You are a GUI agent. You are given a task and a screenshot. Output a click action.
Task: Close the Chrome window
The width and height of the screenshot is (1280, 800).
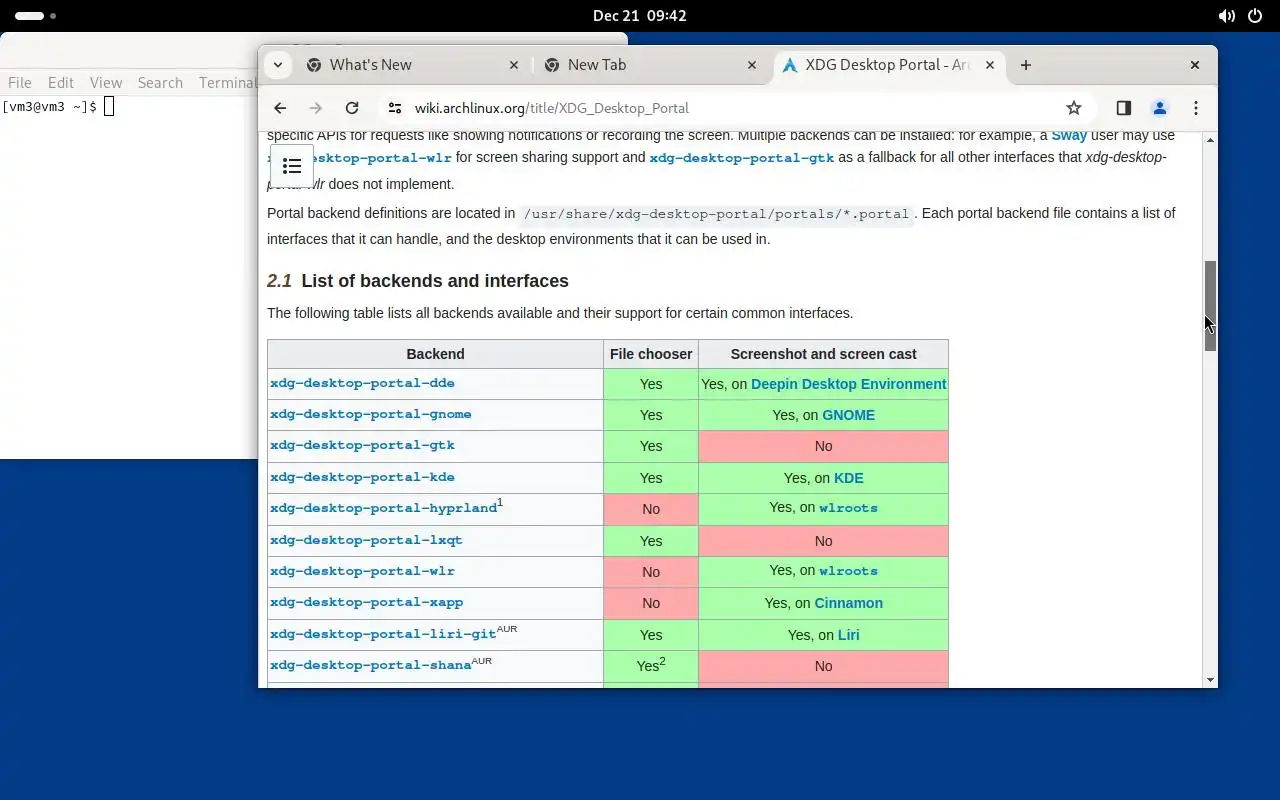coord(1195,65)
